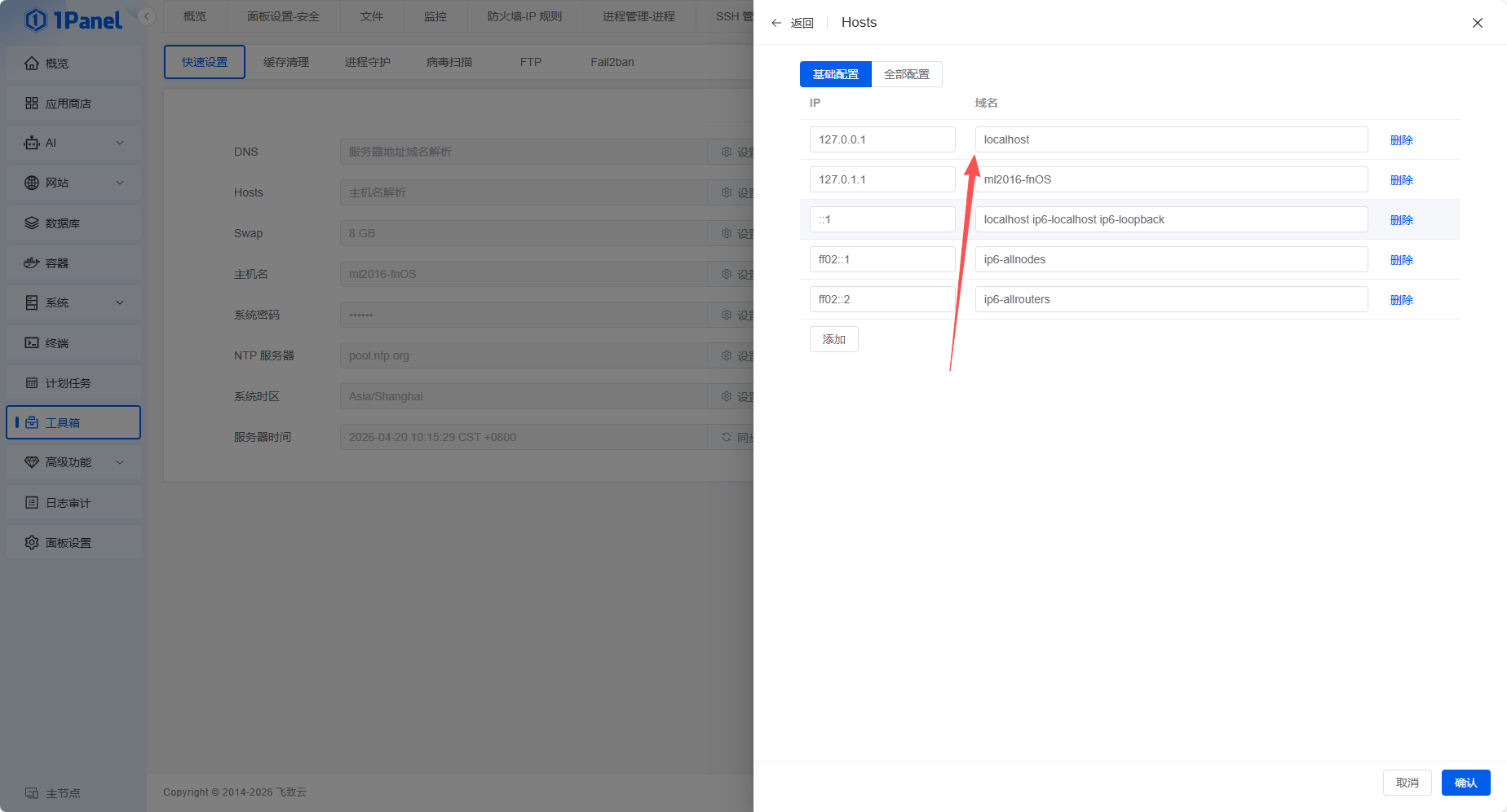The image size is (1507, 812).
Task: Open the 容器 container page icon
Action: tap(32, 263)
